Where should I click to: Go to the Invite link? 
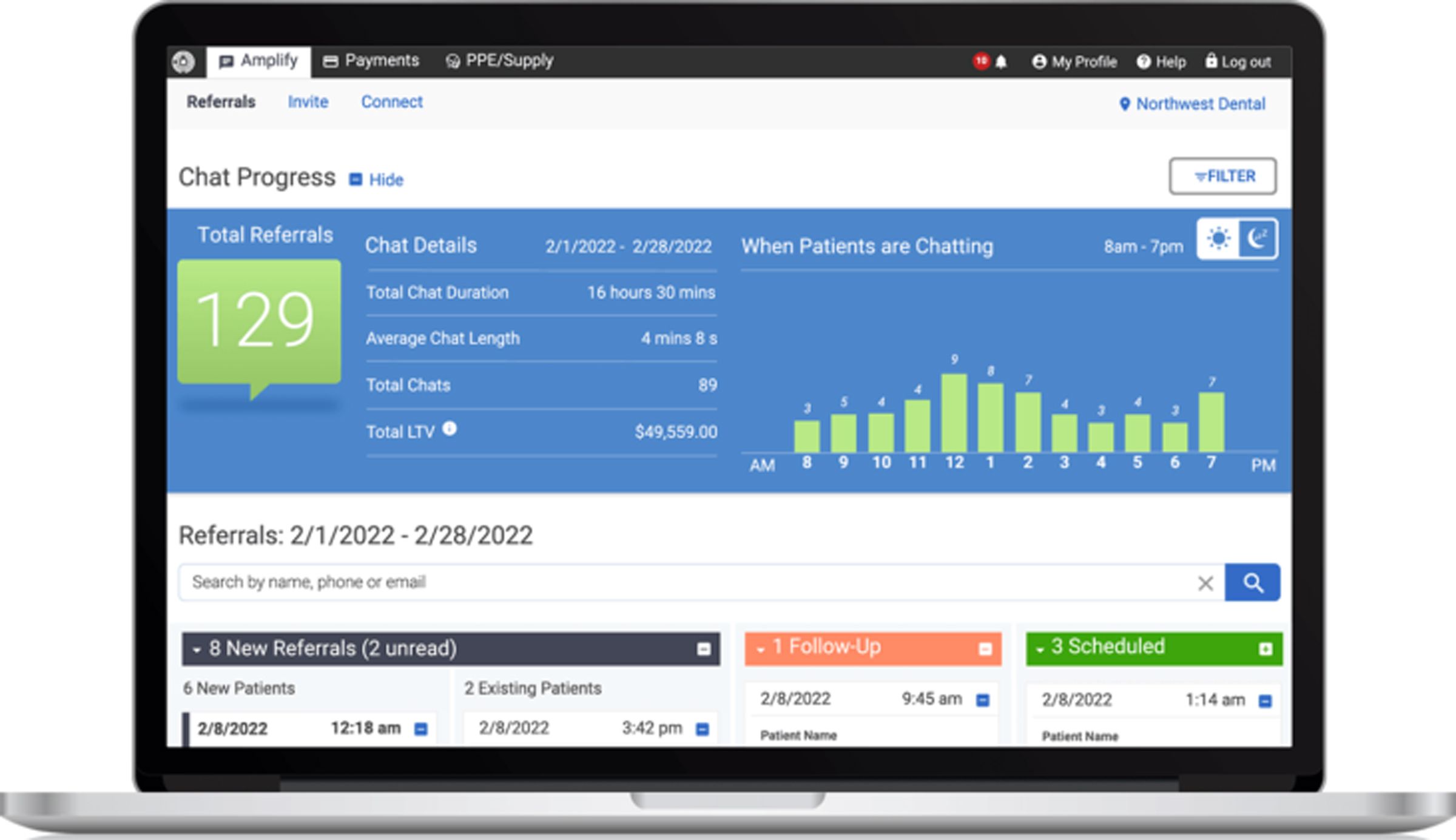308,102
